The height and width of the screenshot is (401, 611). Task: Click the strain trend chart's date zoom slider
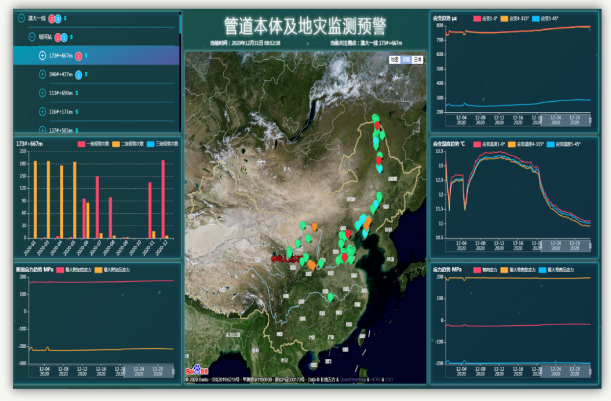pos(565,119)
